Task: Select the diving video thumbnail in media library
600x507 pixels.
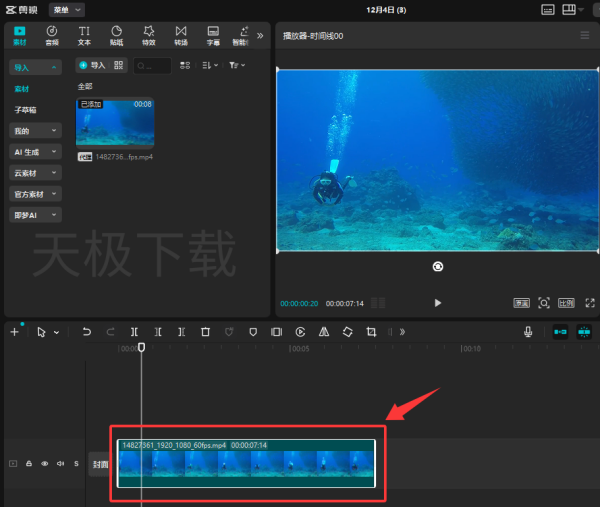Action: (115, 122)
